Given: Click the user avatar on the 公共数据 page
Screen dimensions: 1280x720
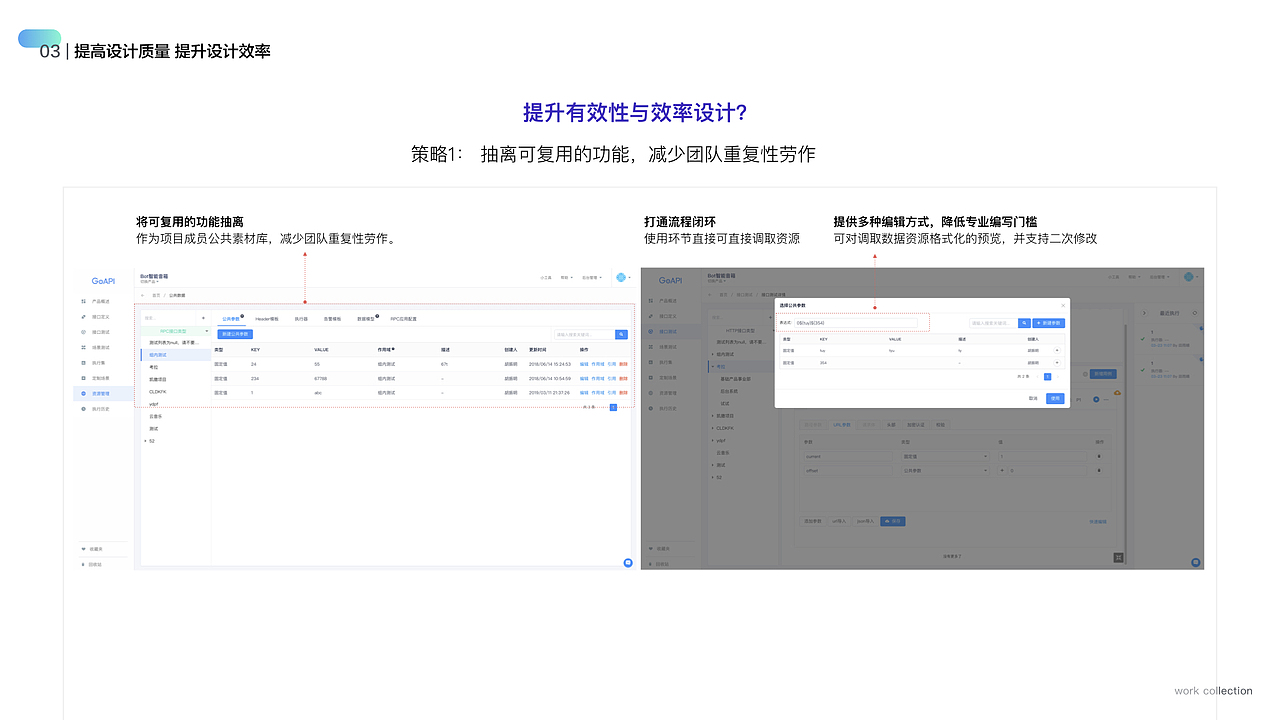Looking at the screenshot, I should (x=621, y=277).
